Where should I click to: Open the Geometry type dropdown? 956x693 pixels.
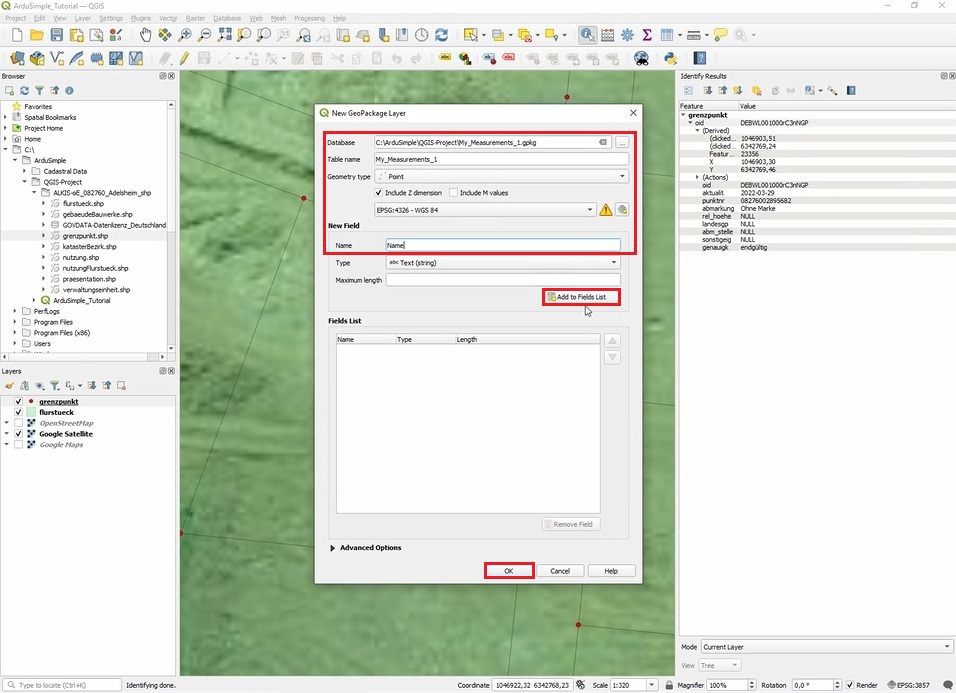[502, 176]
